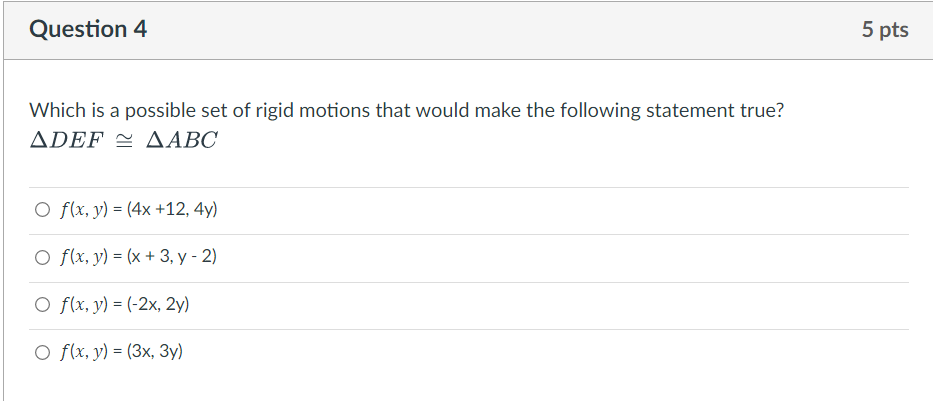Image resolution: width=933 pixels, height=401 pixels.
Task: Click the answer text "(3x, 3y)"
Action: click(x=153, y=352)
